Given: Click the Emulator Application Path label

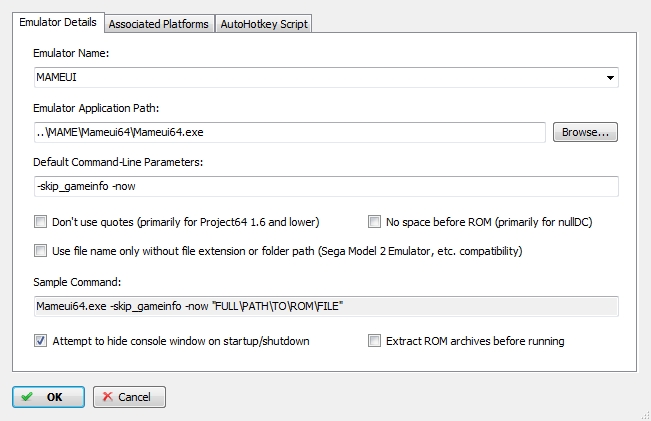Looking at the screenshot, I should 96,108.
